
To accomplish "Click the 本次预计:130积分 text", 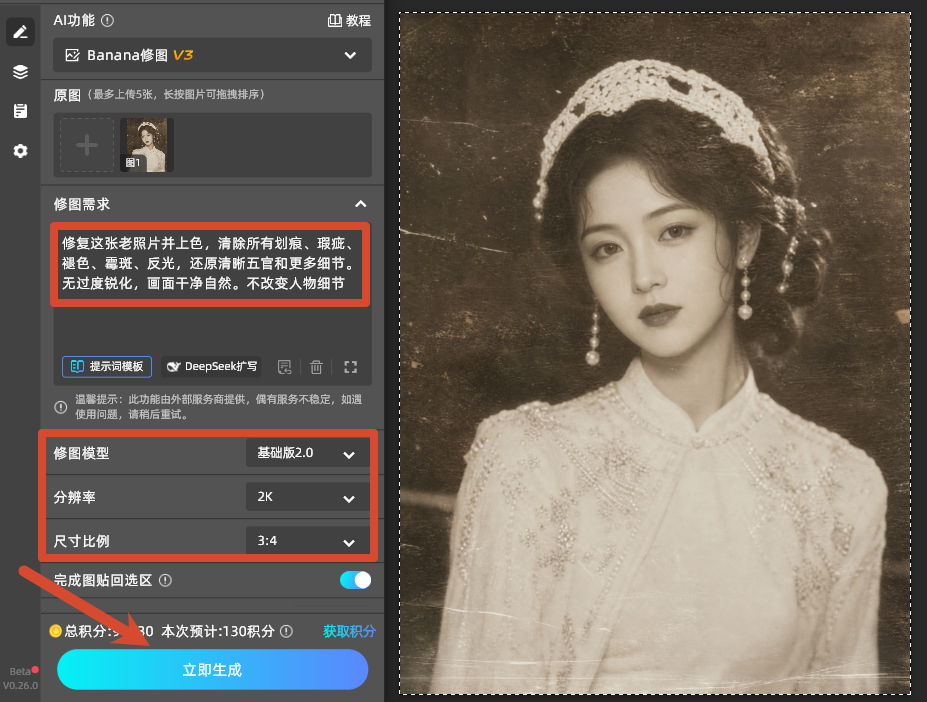I will [218, 632].
